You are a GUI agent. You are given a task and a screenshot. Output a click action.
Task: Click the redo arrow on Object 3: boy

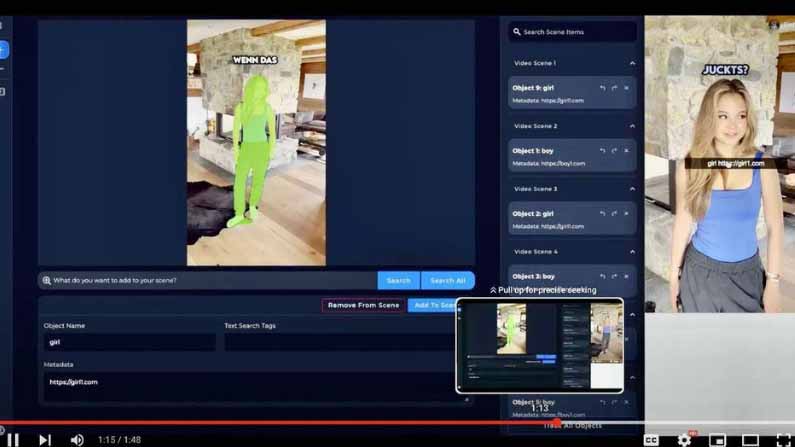[x=614, y=276]
